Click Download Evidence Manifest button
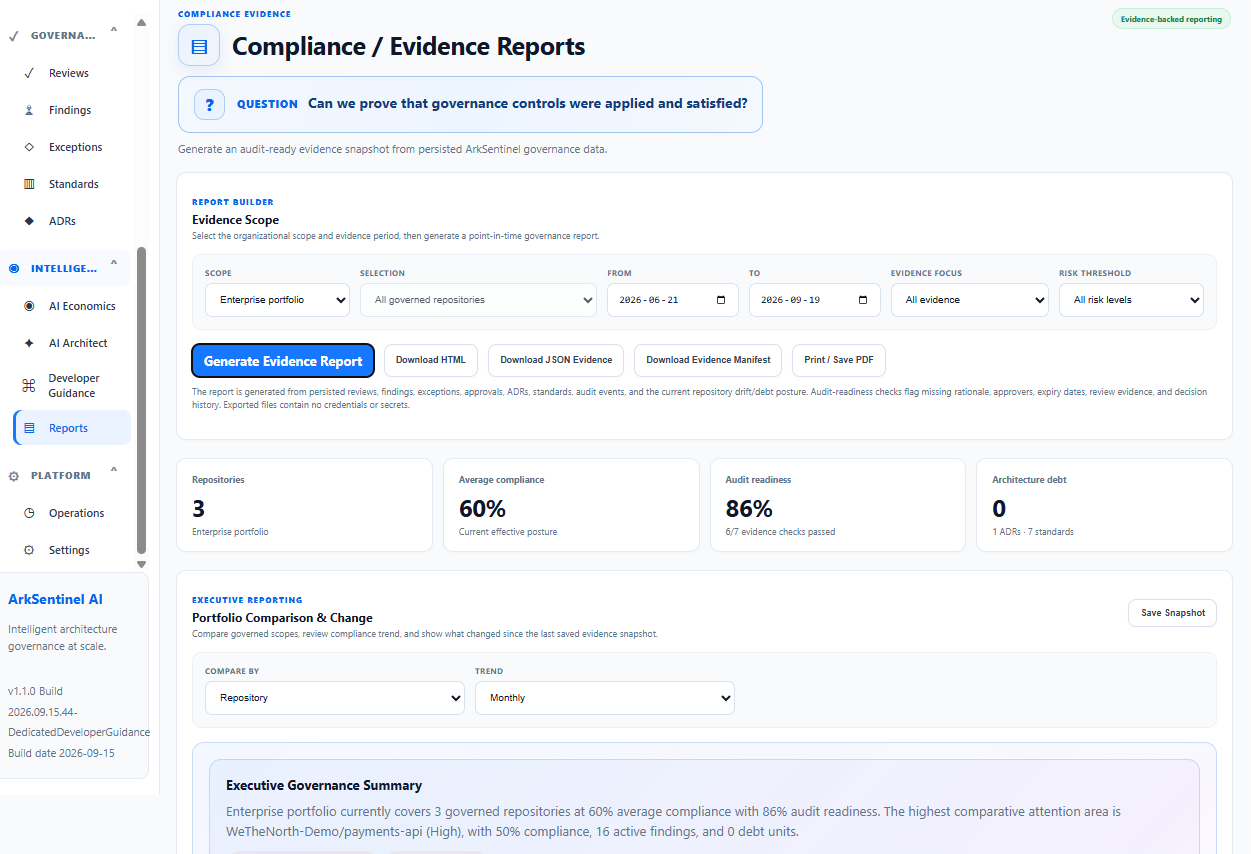 point(708,360)
